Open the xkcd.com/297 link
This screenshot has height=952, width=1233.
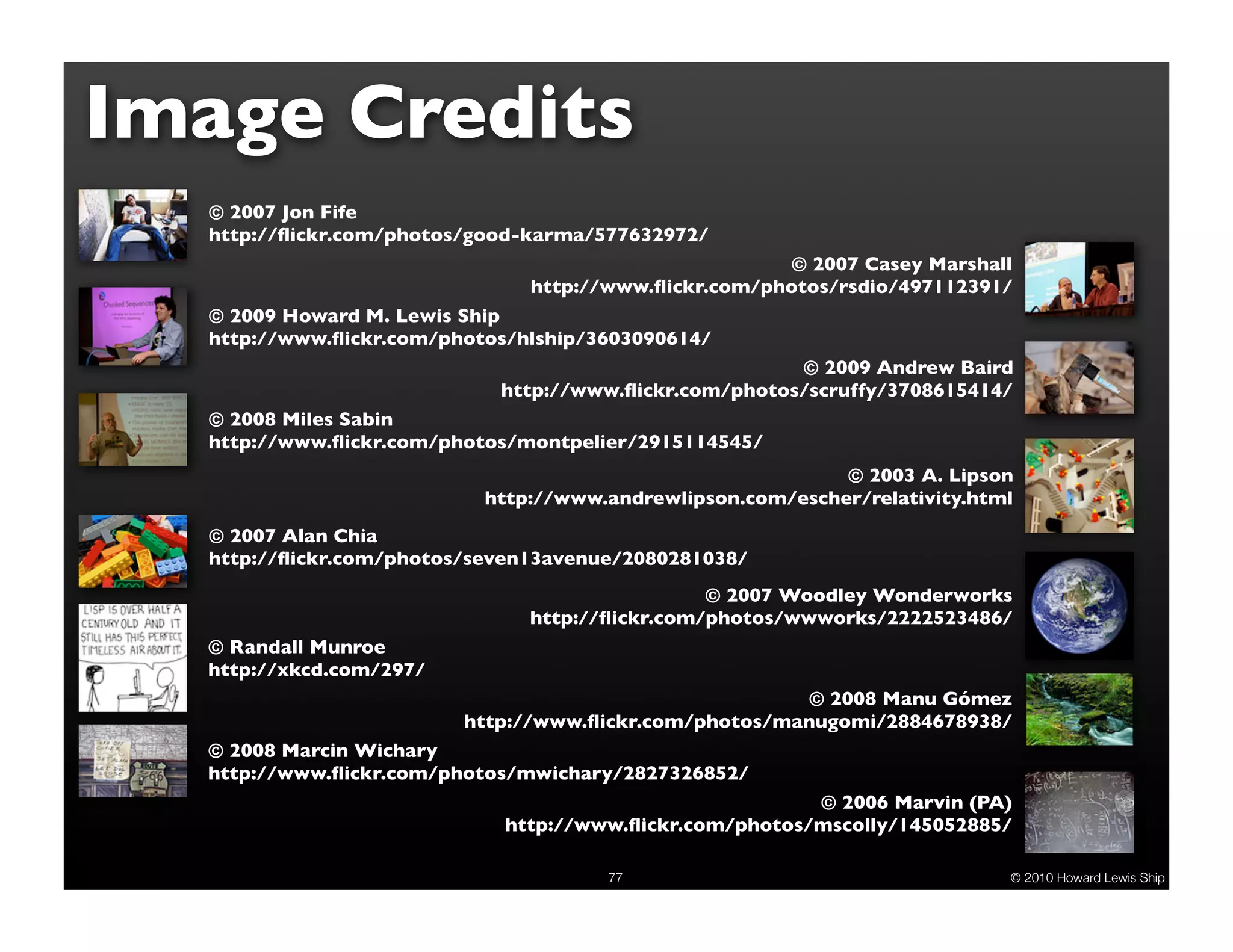[316, 669]
